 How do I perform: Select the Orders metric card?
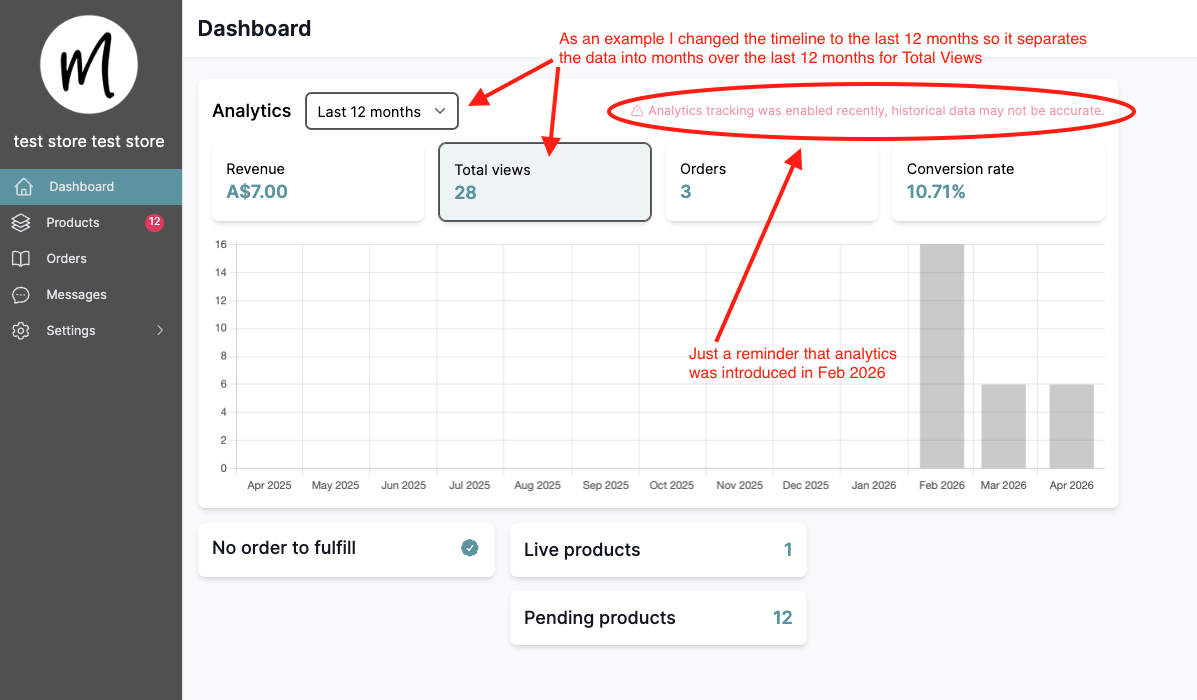(771, 181)
